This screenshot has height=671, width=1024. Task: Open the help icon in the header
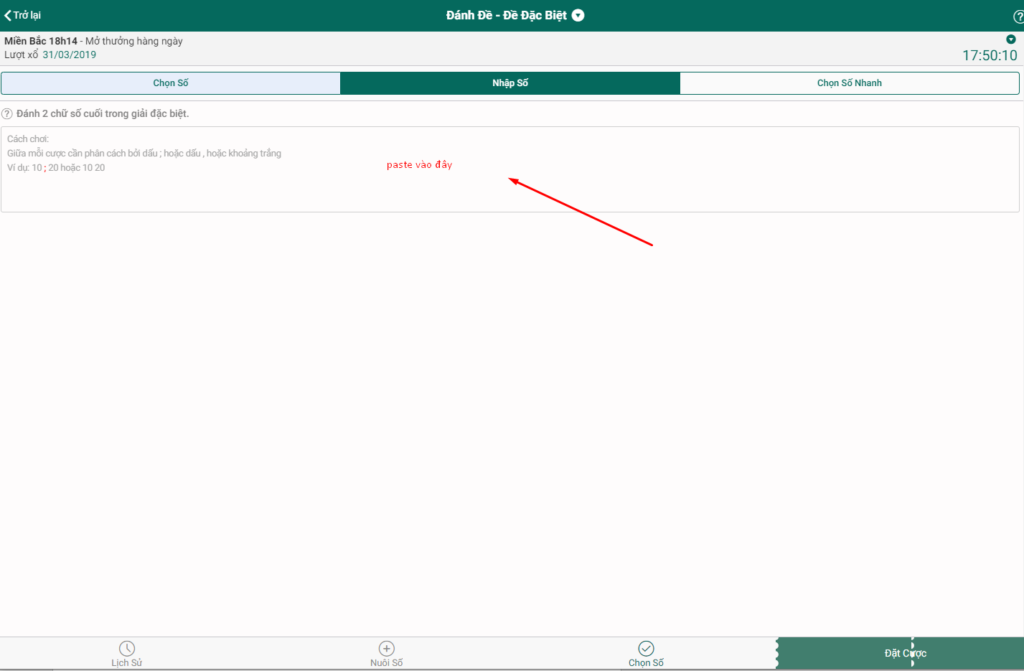point(1017,16)
